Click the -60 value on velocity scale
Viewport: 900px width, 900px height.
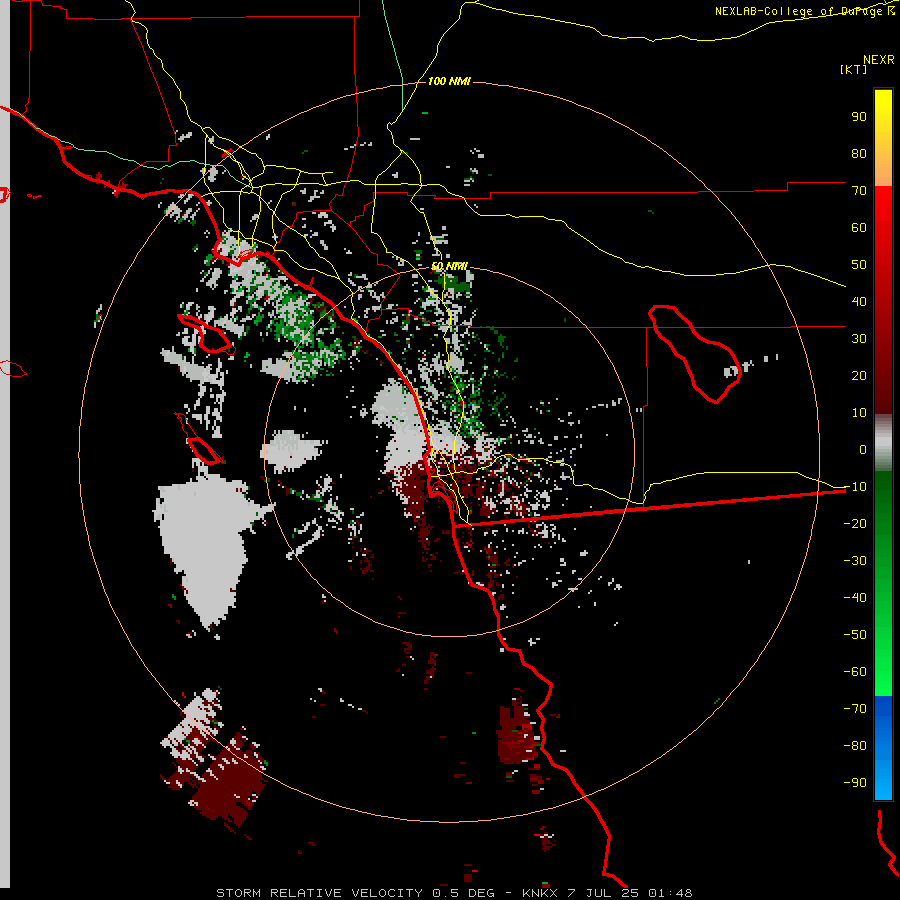[855, 672]
